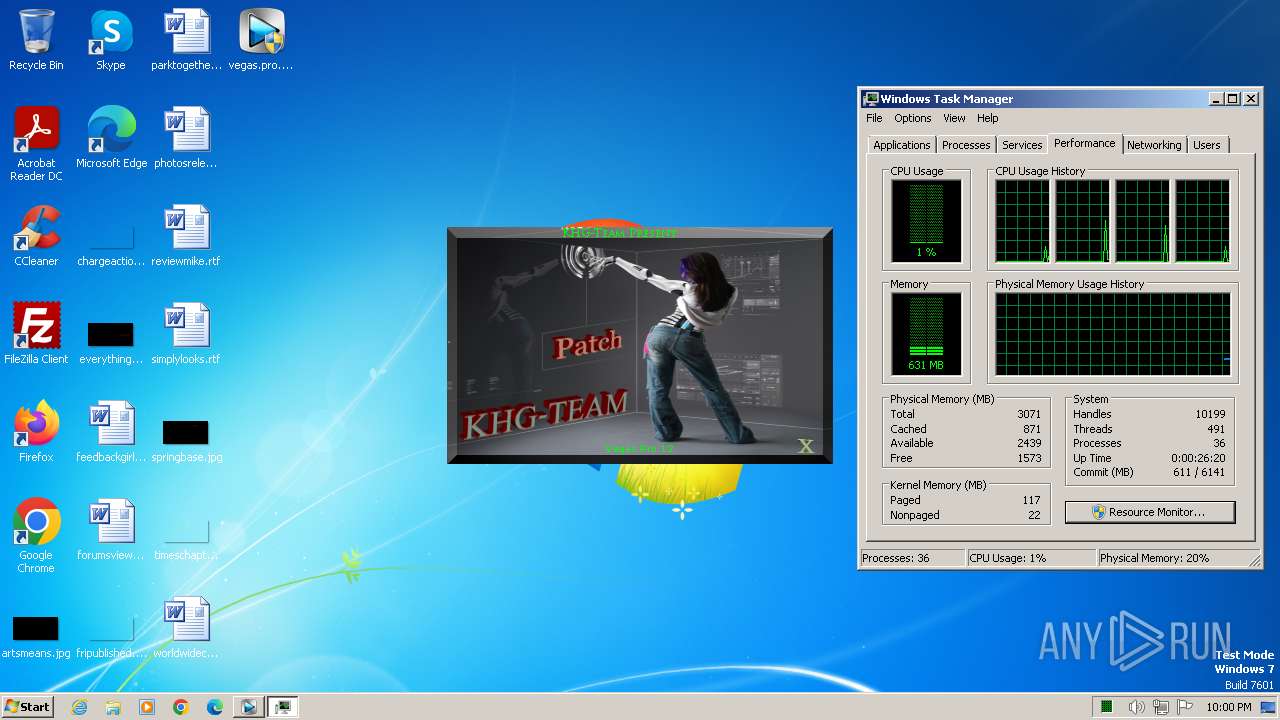The height and width of the screenshot is (720, 1280).
Task: Minimize the Windows Task Manager window
Action: [x=1216, y=99]
